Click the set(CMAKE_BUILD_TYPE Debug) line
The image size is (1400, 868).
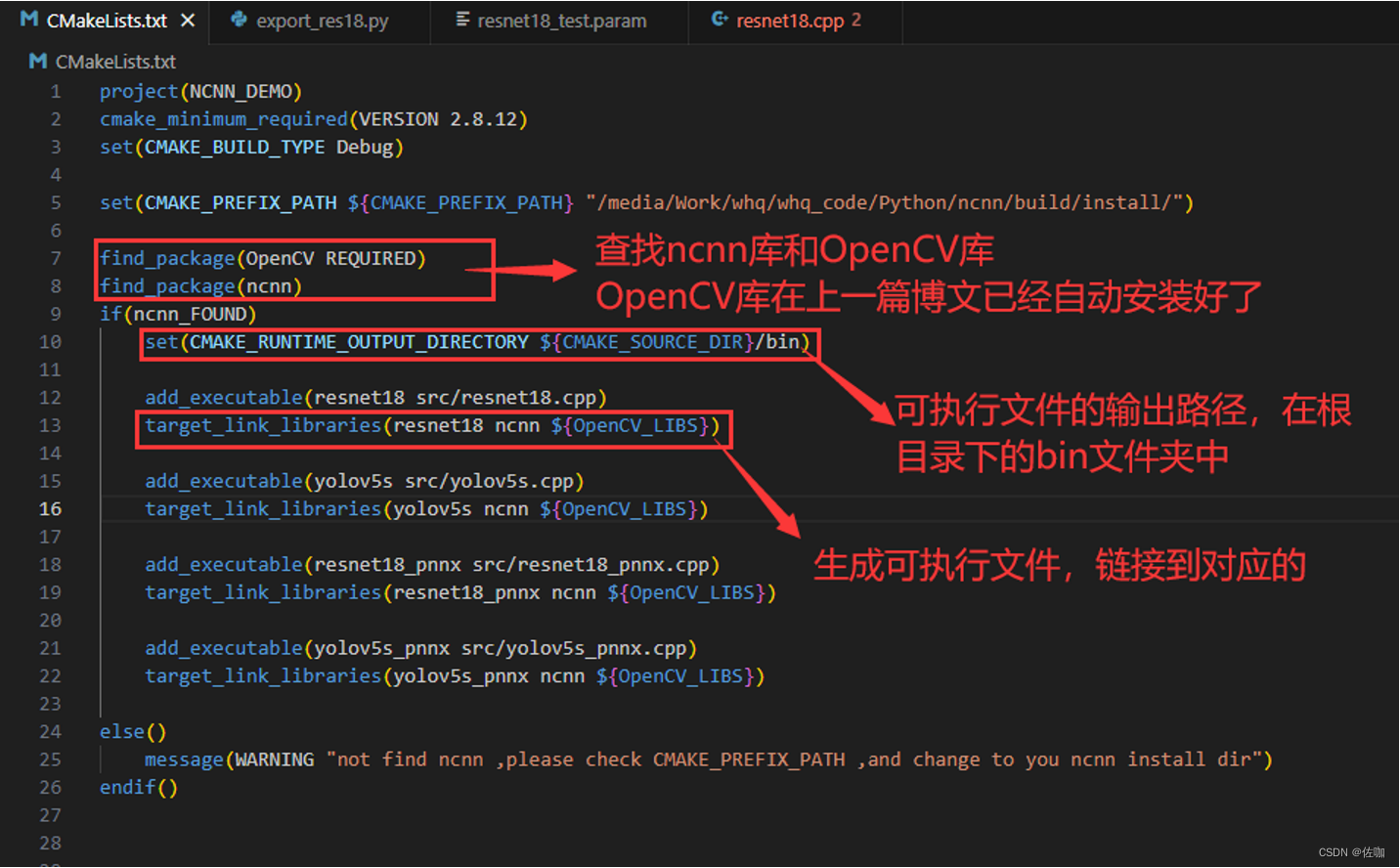click(251, 147)
